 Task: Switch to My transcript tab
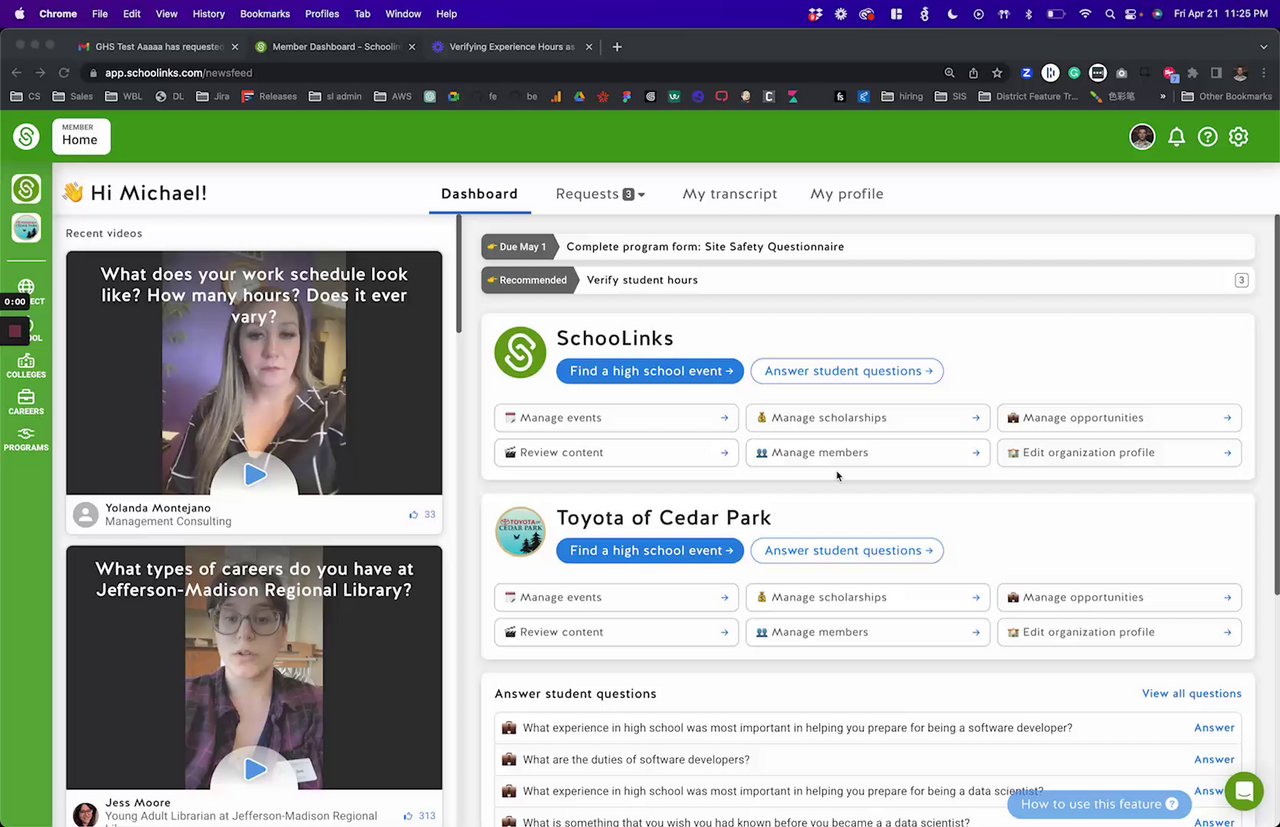pos(729,194)
